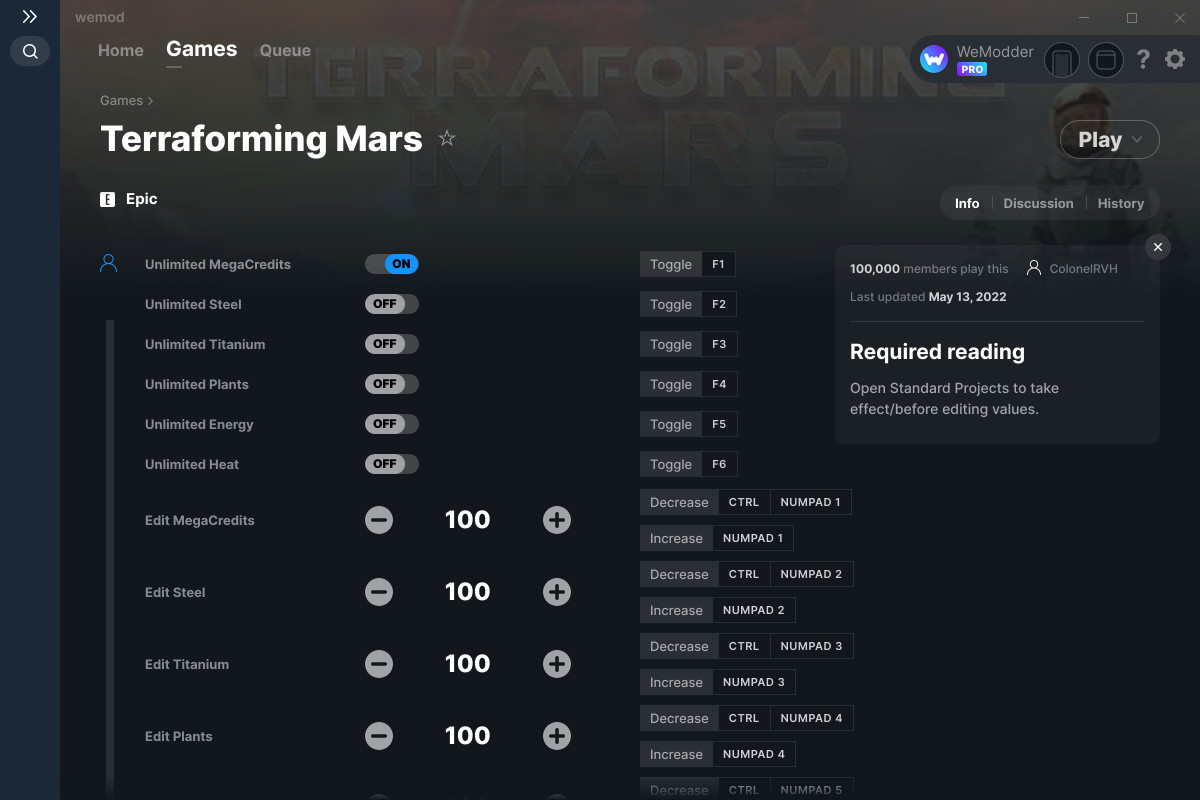This screenshot has width=1200, height=800.
Task: Edit NUMPAD 1 increase hotkey
Action: click(754, 538)
